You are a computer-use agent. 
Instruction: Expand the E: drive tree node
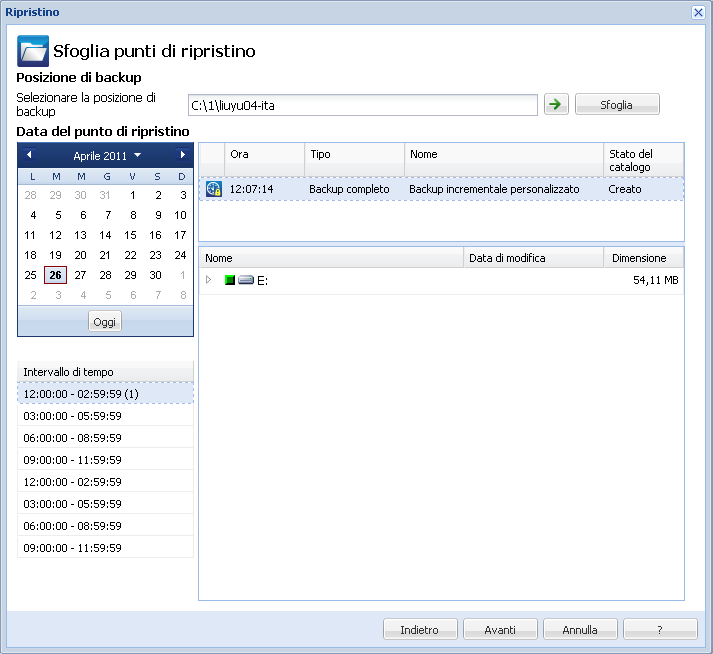[x=209, y=281]
